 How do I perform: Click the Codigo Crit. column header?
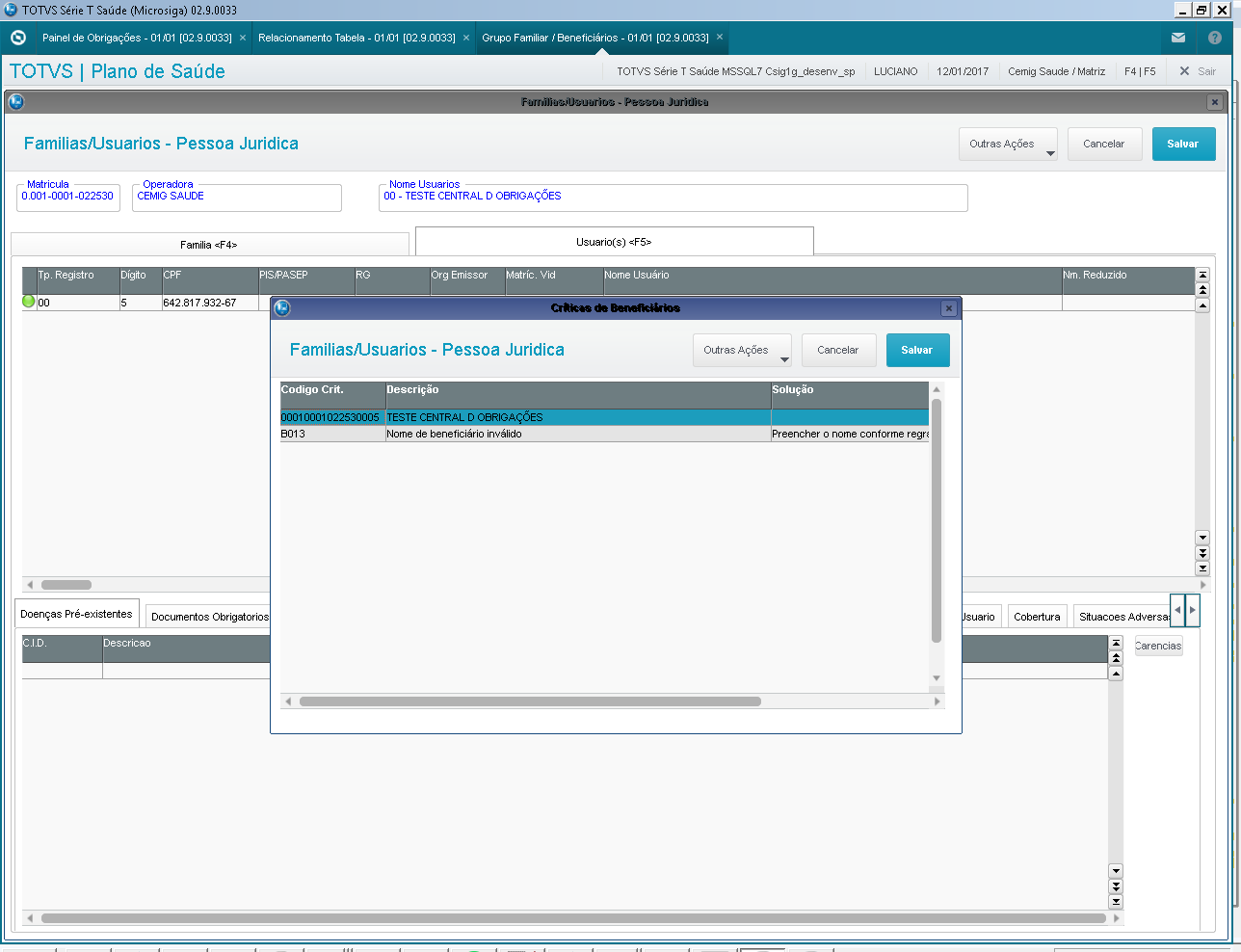tap(332, 395)
